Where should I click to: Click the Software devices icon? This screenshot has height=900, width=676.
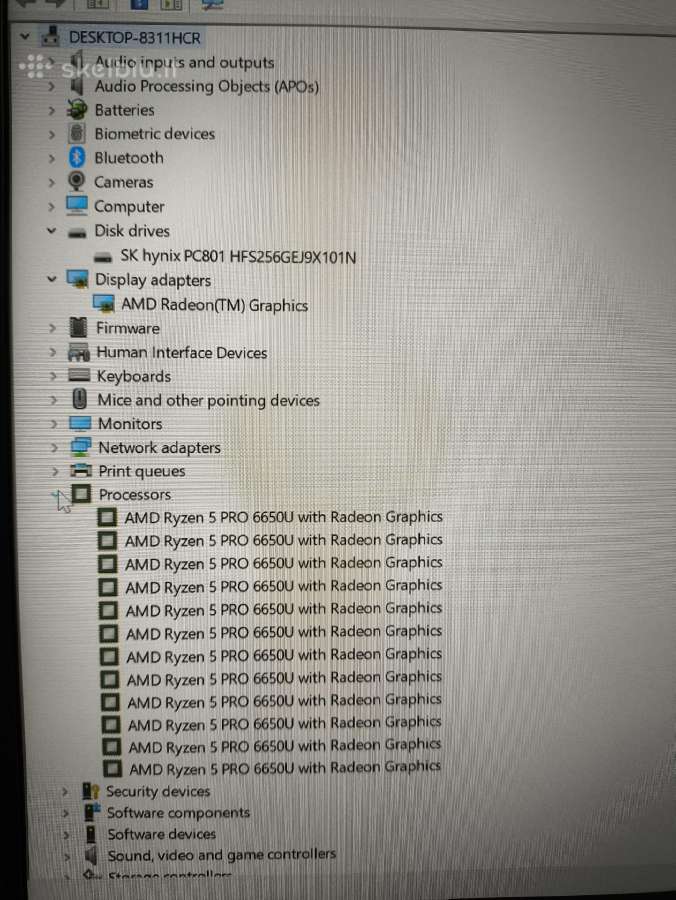point(91,833)
